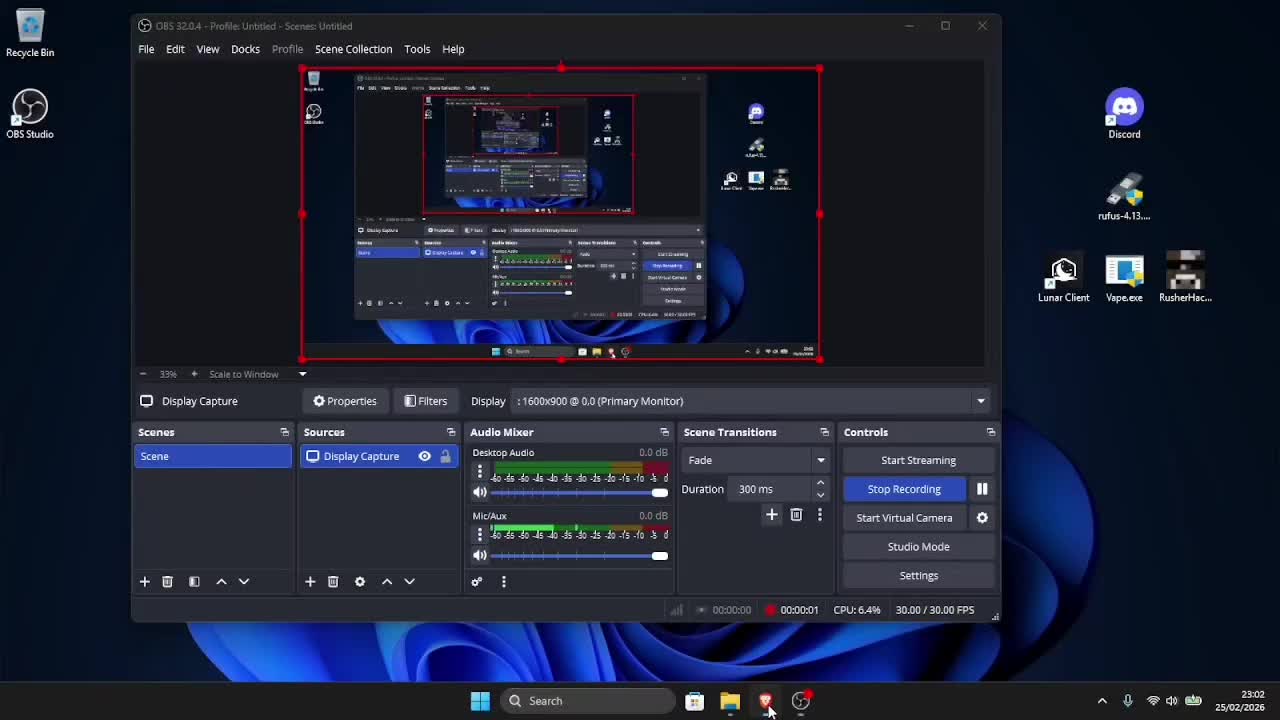Screen dimensions: 1280x720
Task: Enable Studio Mode
Action: [x=918, y=547]
